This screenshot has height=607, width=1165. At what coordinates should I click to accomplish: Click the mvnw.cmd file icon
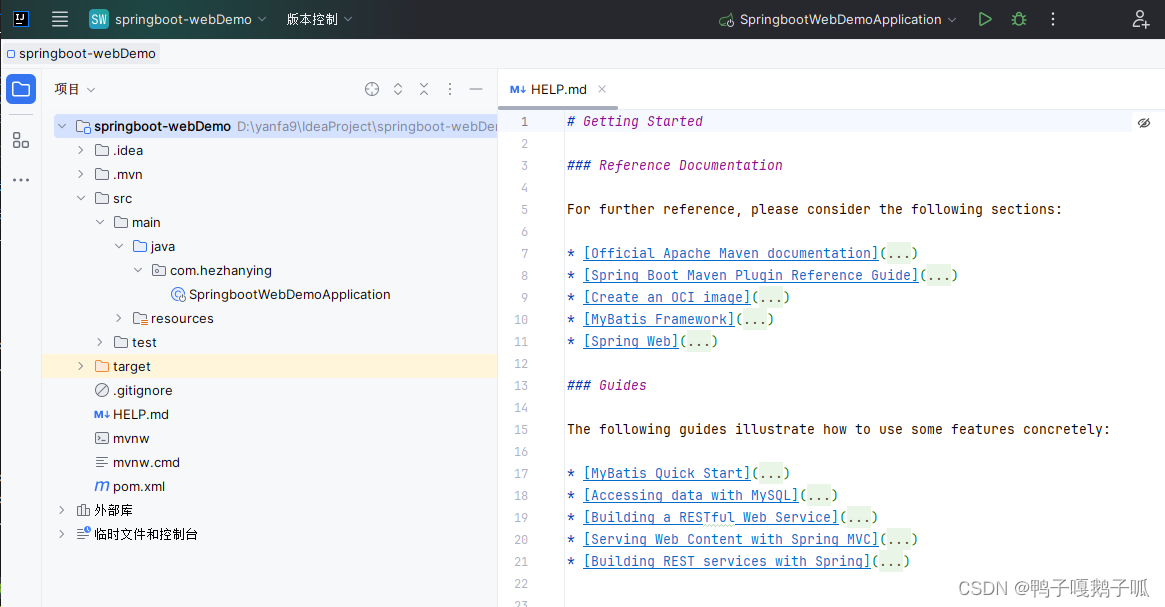click(102, 462)
